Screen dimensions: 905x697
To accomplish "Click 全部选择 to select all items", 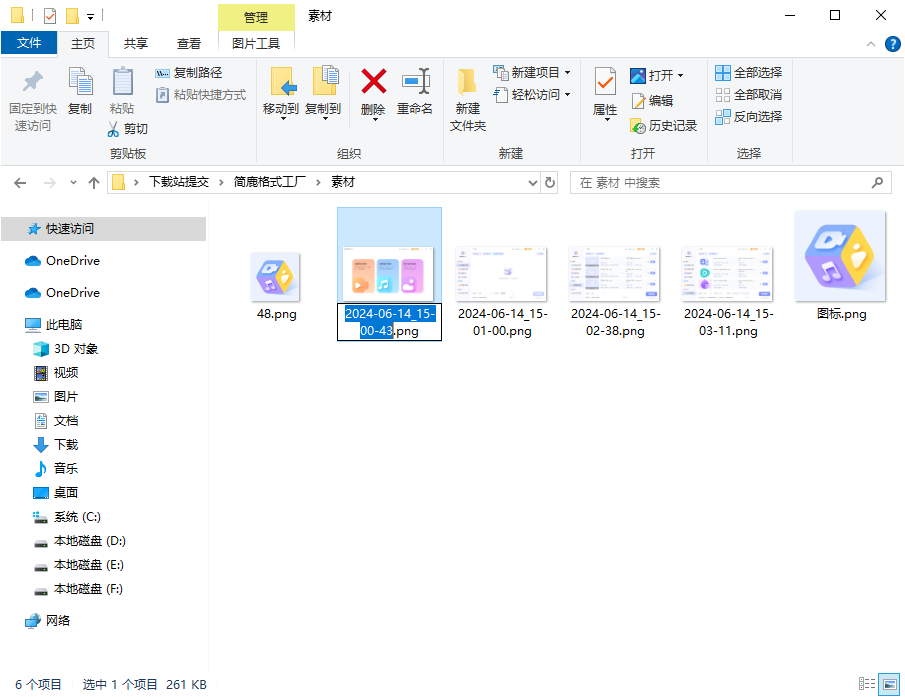I will click(748, 72).
